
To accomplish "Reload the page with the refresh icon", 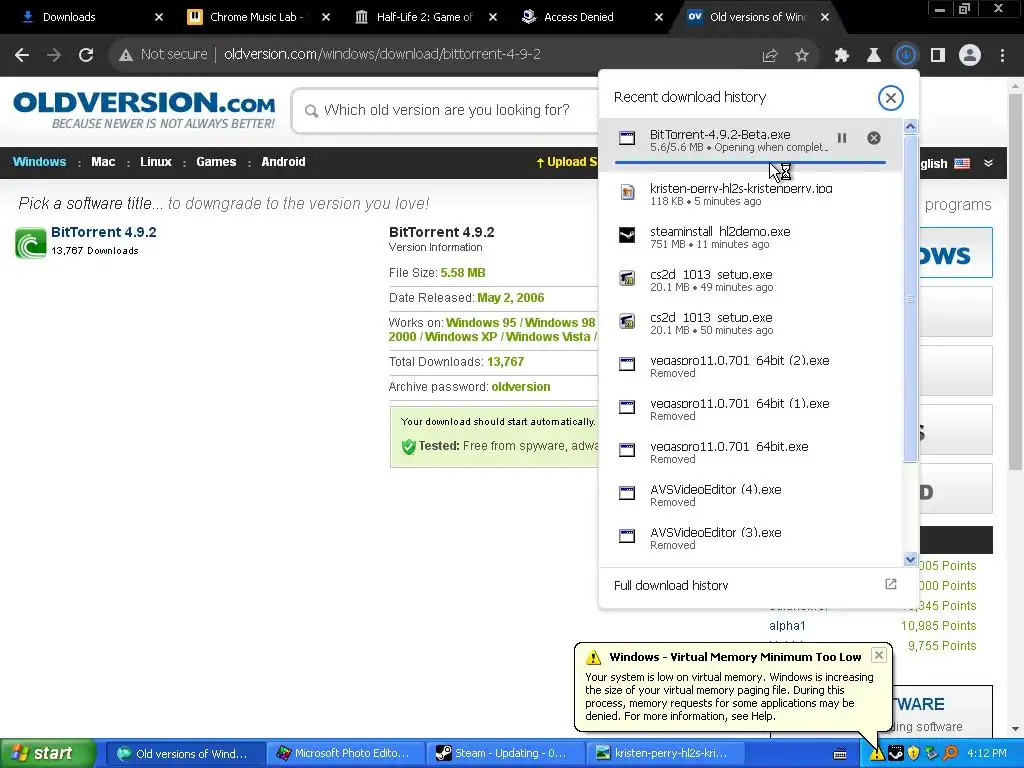I will point(86,55).
